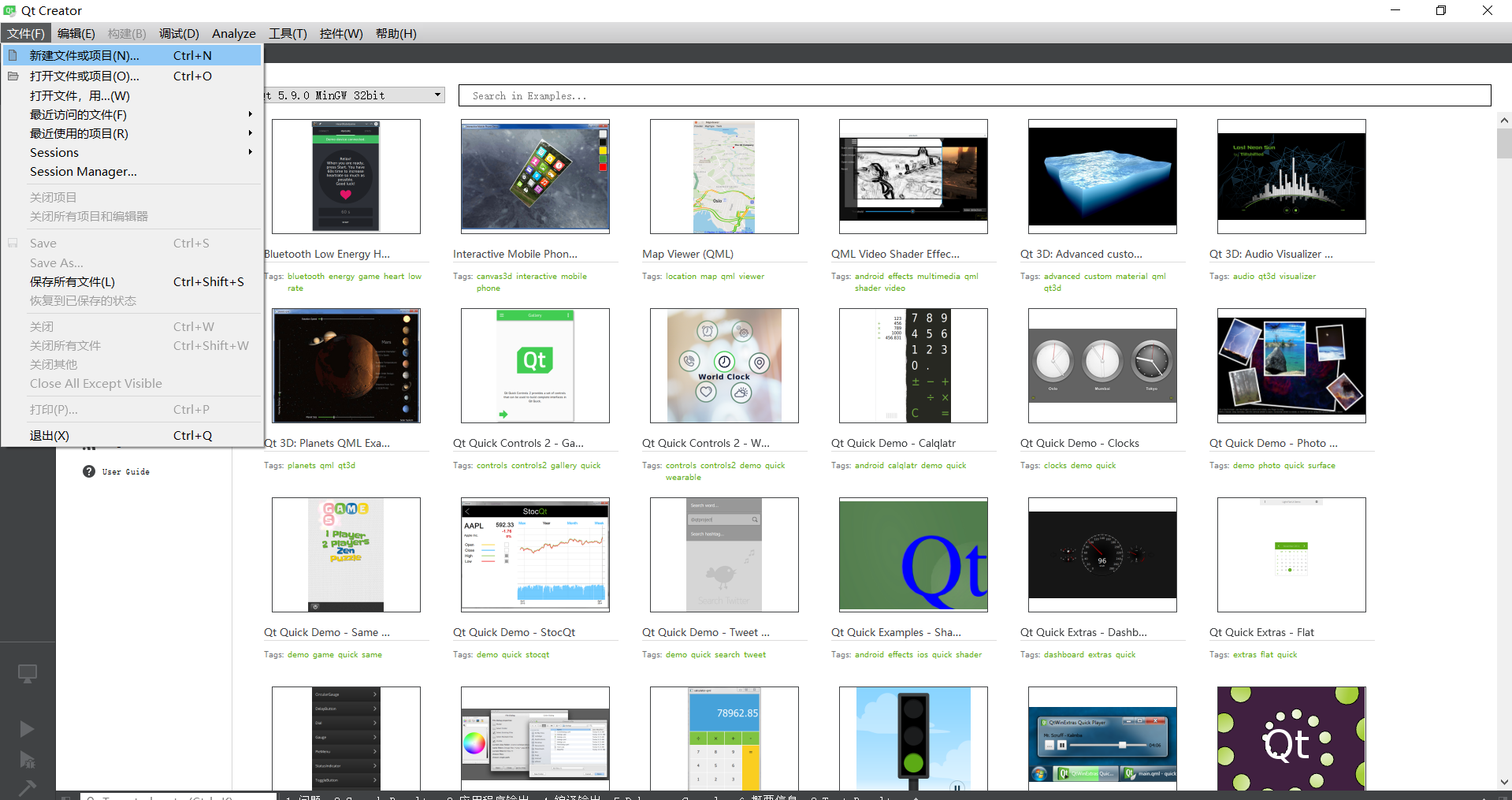Viewport: 1512px width, 800px height.
Task: Open Session Manager... from the menu
Action: coord(132,171)
